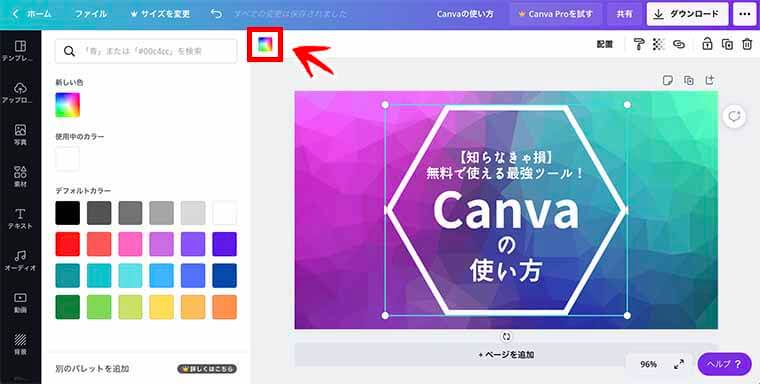Open the アップロード sidebar panel

click(x=20, y=93)
